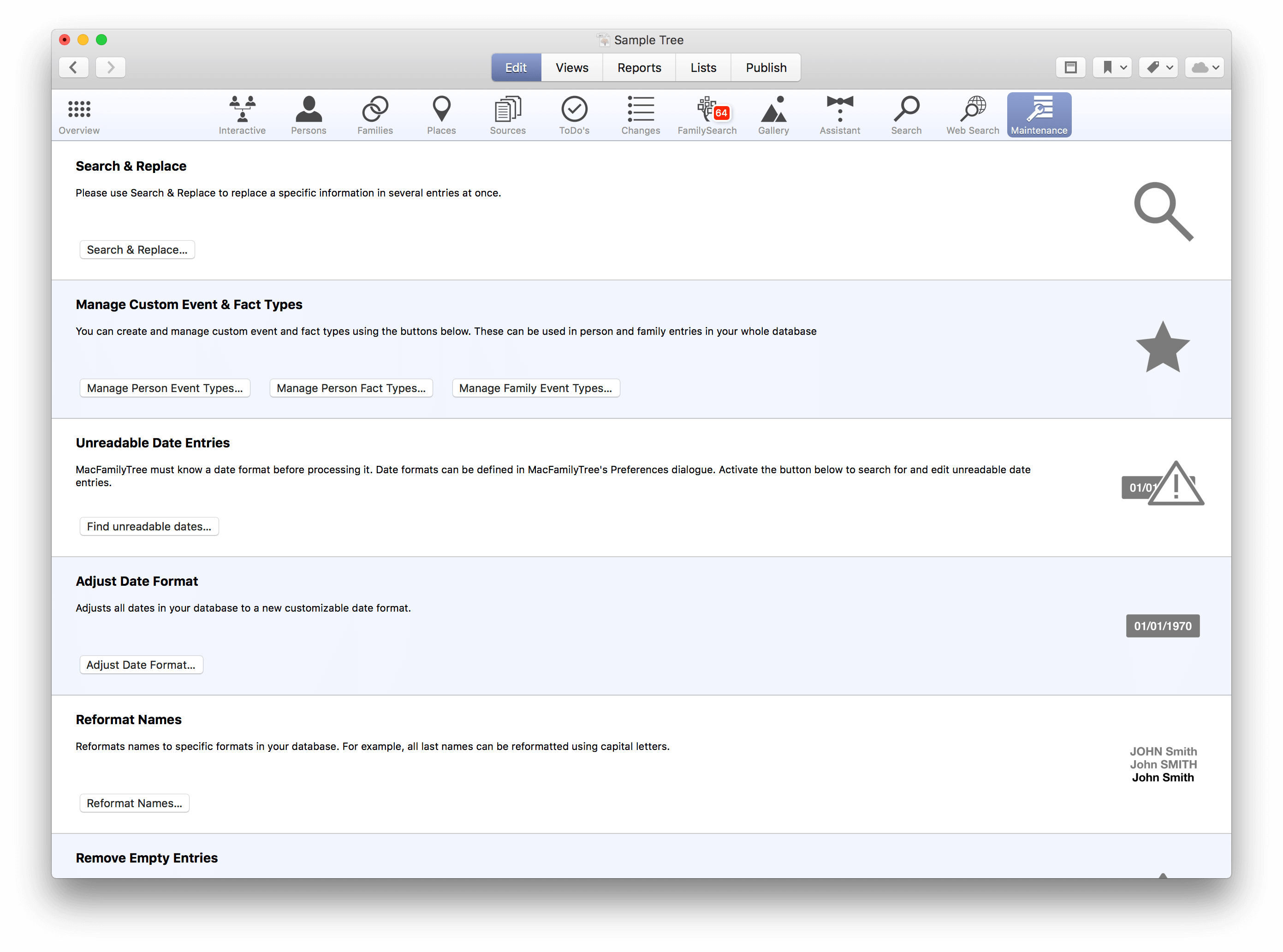1283x952 pixels.
Task: Open FamilySearch with 64 badge
Action: coord(707,115)
